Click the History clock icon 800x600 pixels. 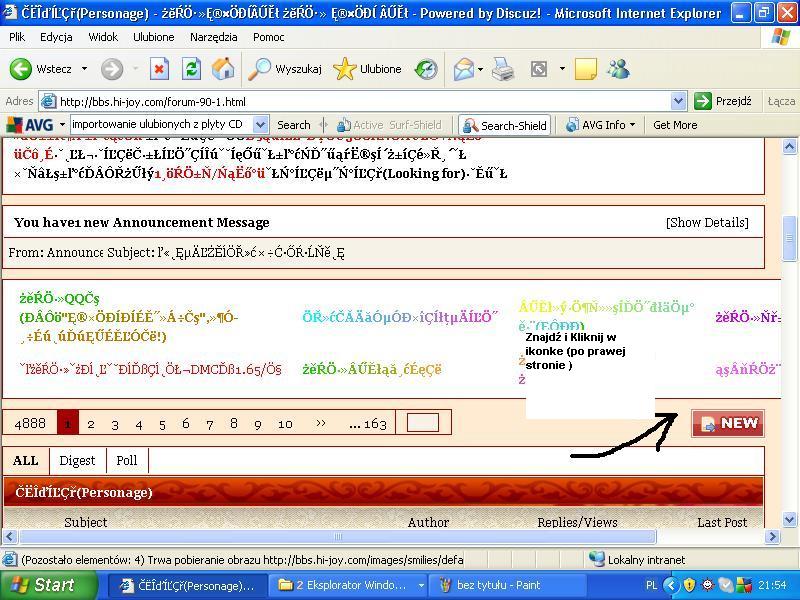coord(427,69)
